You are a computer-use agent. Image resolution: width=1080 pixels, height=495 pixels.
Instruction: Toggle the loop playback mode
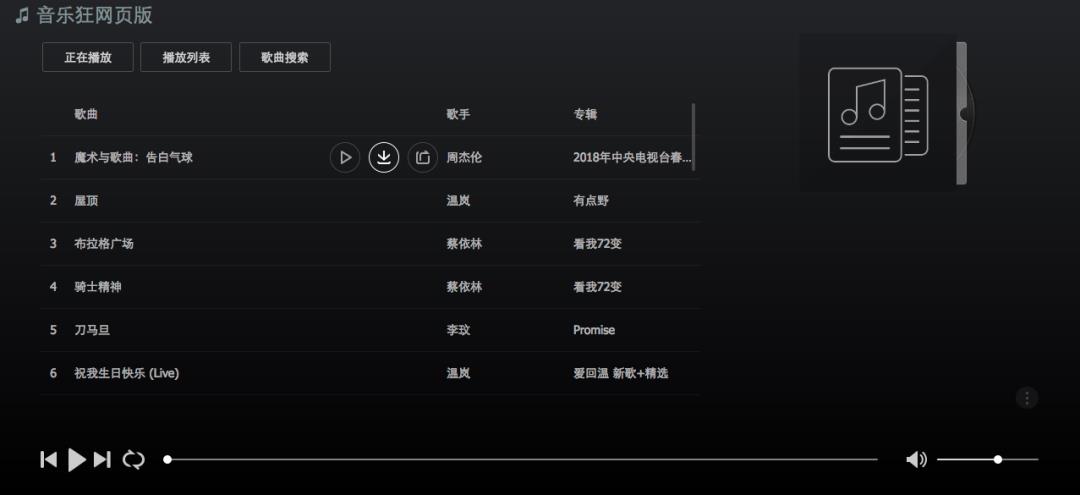point(134,459)
